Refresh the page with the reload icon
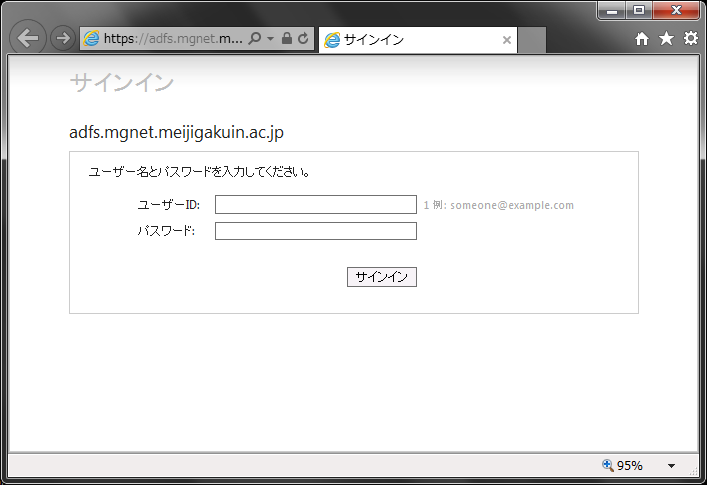707x485 pixels. point(303,38)
